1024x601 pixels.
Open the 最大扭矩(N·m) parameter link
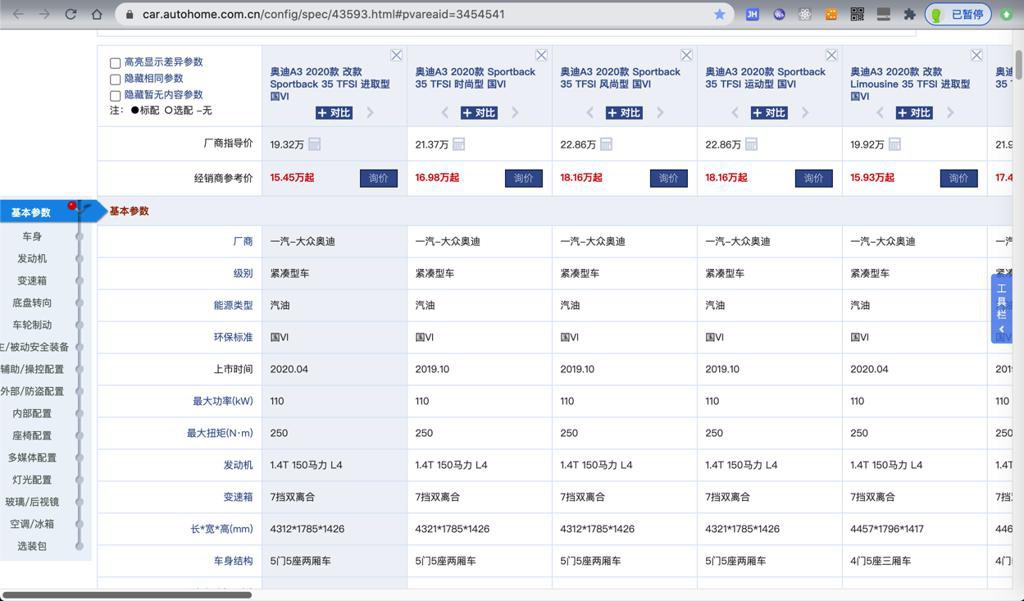click(220, 433)
